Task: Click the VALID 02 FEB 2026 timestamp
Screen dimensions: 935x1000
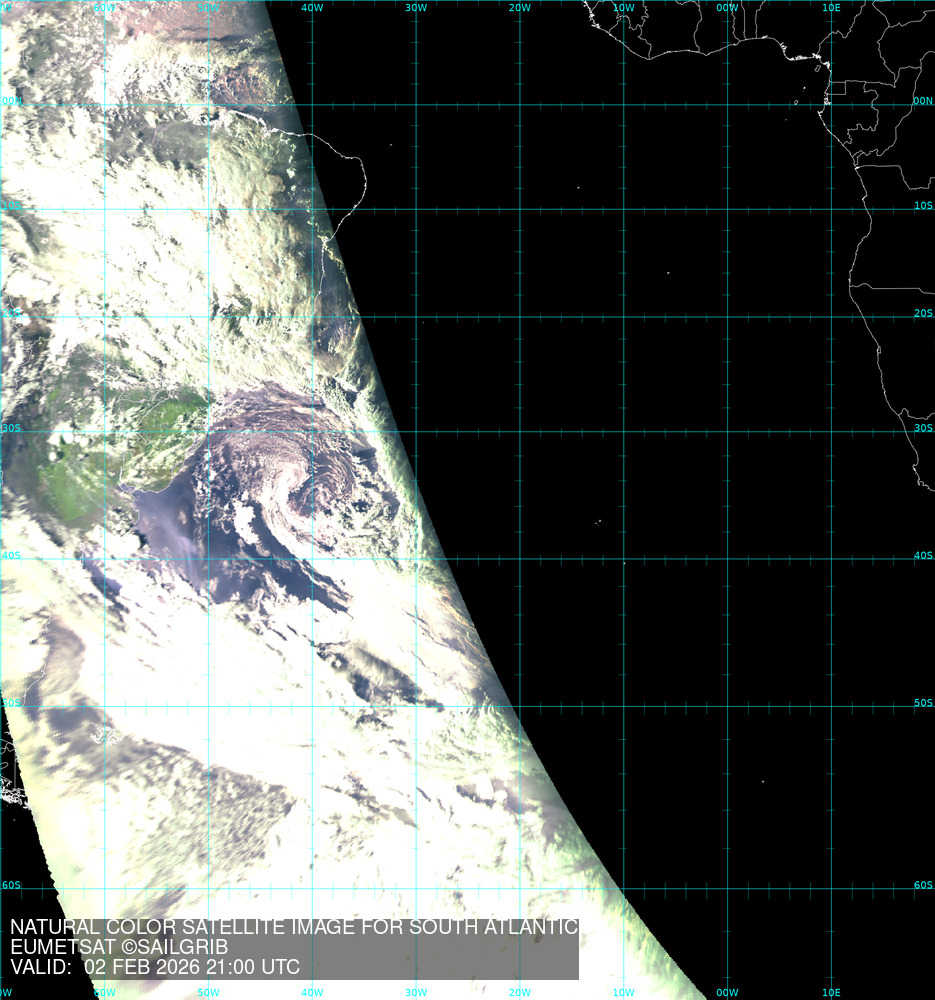Action: point(155,967)
